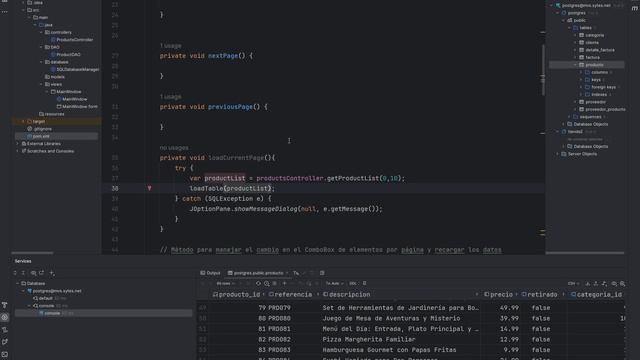640x360 pixels.
Task: Select the categoria table in Database panel
Action: (591, 35)
